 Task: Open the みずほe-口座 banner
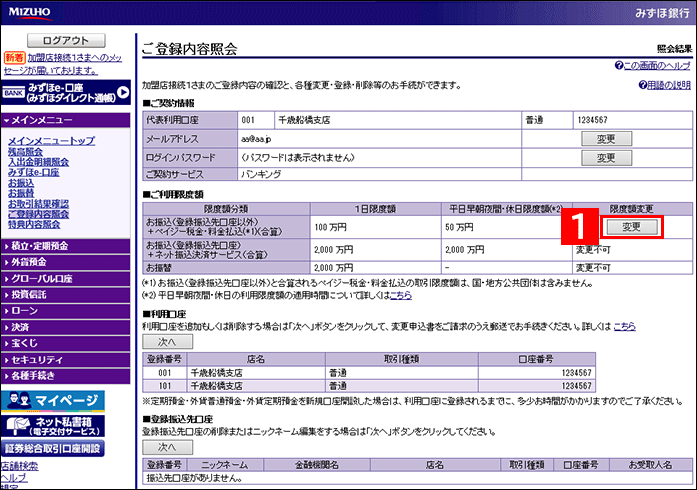66,92
